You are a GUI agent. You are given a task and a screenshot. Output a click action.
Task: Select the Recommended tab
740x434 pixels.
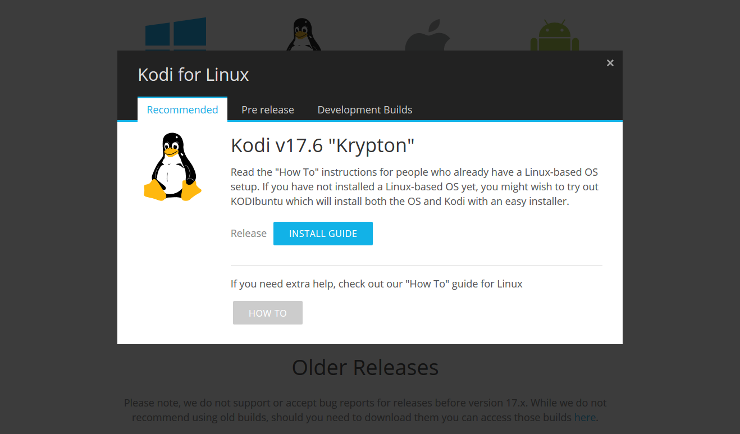182,109
